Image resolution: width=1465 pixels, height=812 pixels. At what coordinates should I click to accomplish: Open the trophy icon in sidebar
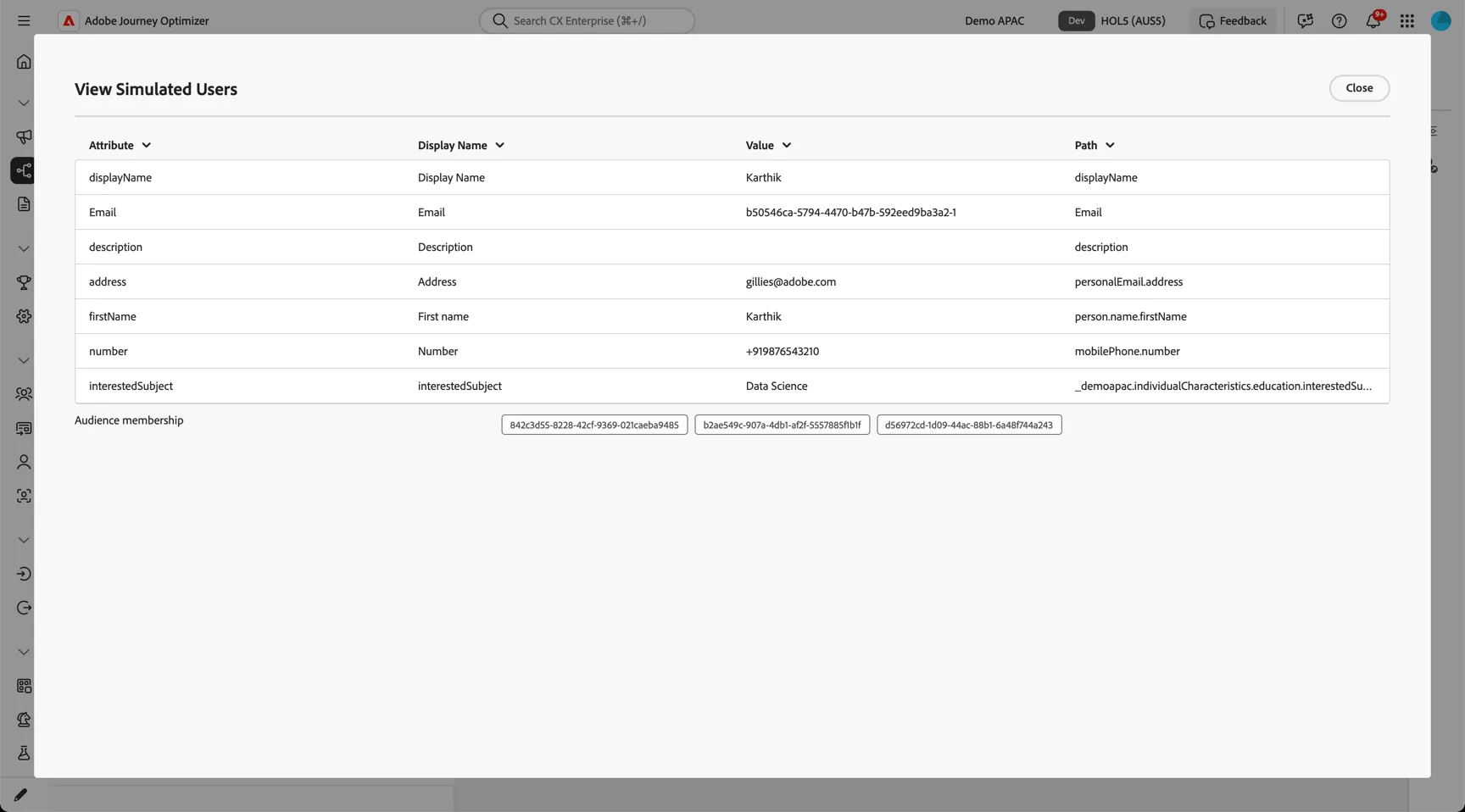(24, 282)
